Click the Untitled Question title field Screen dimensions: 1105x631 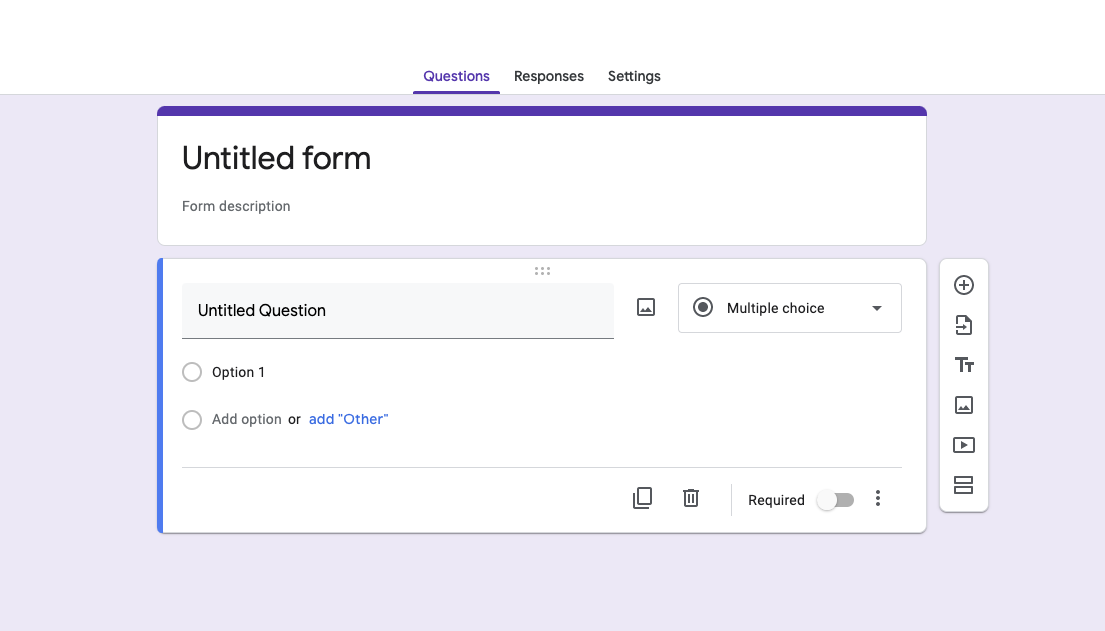(397, 310)
